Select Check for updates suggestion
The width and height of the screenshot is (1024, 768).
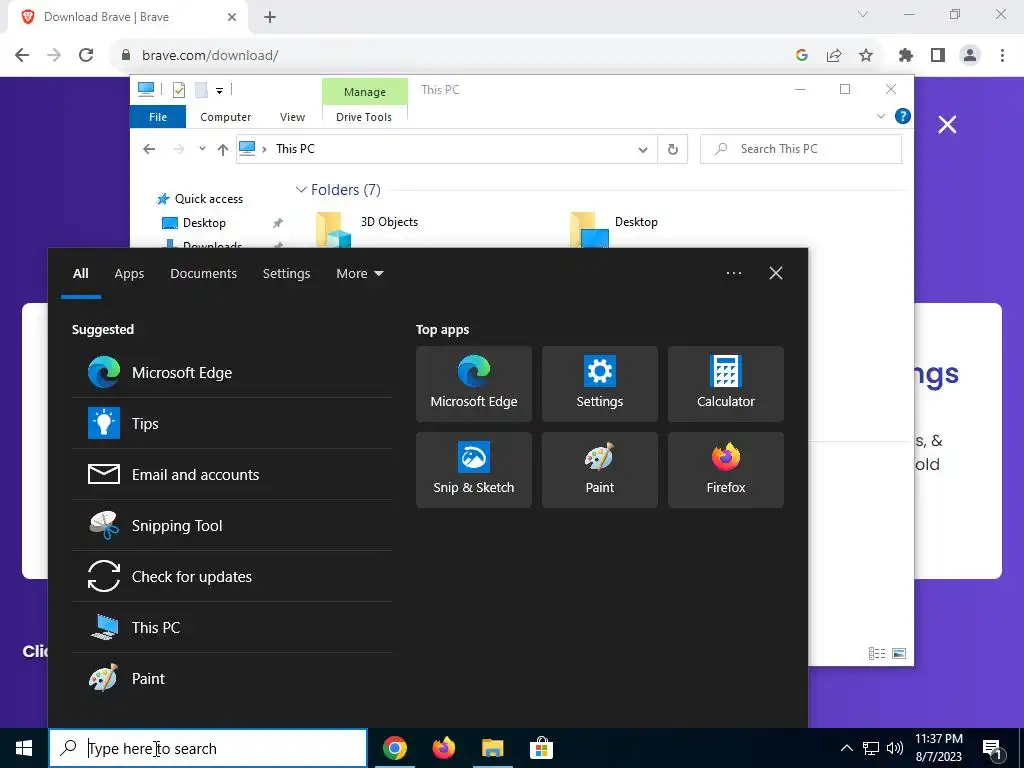[x=232, y=576]
